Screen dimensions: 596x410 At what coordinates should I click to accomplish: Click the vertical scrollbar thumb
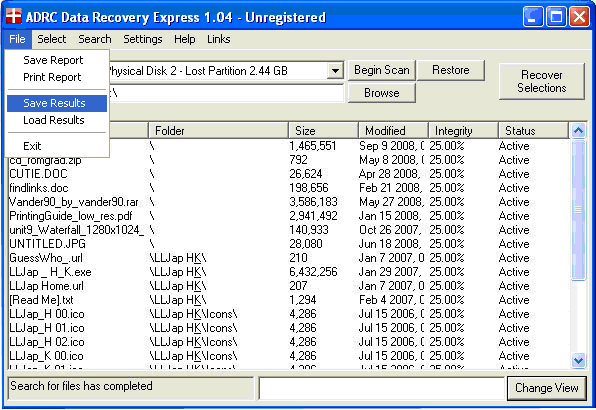578,210
